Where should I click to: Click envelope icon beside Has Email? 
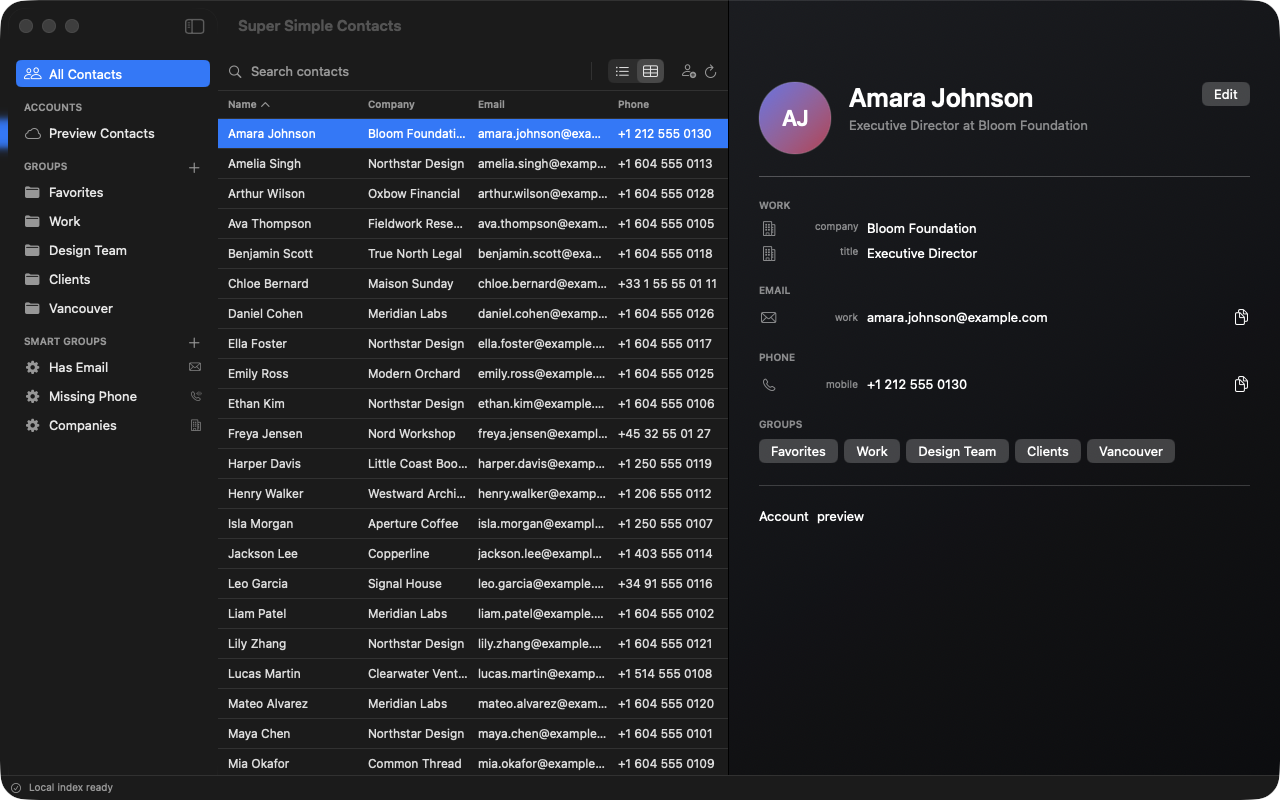(x=195, y=367)
